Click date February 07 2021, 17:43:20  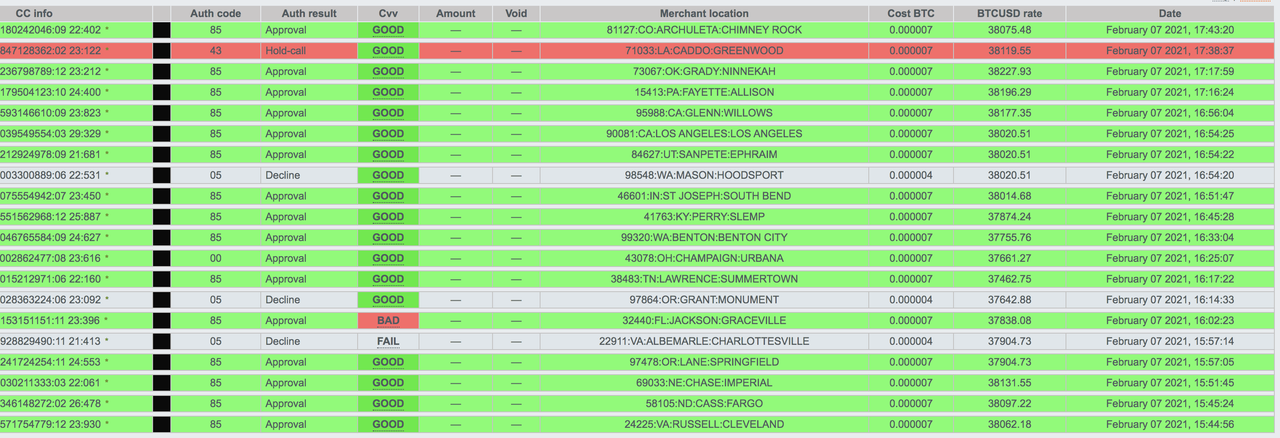click(x=1170, y=30)
